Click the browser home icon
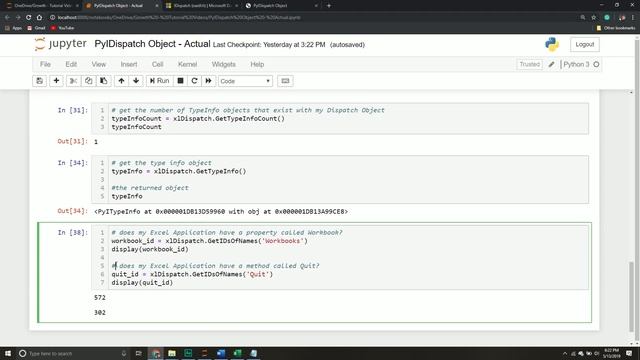This screenshot has width=640, height=360. (39, 18)
